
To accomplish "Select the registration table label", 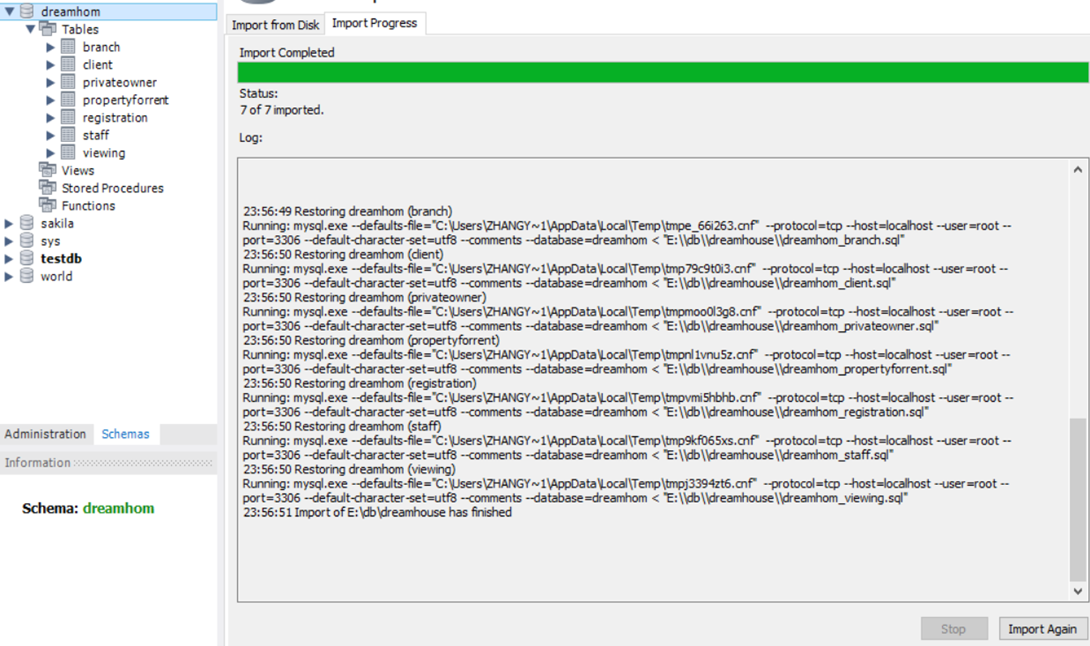I will click(115, 118).
